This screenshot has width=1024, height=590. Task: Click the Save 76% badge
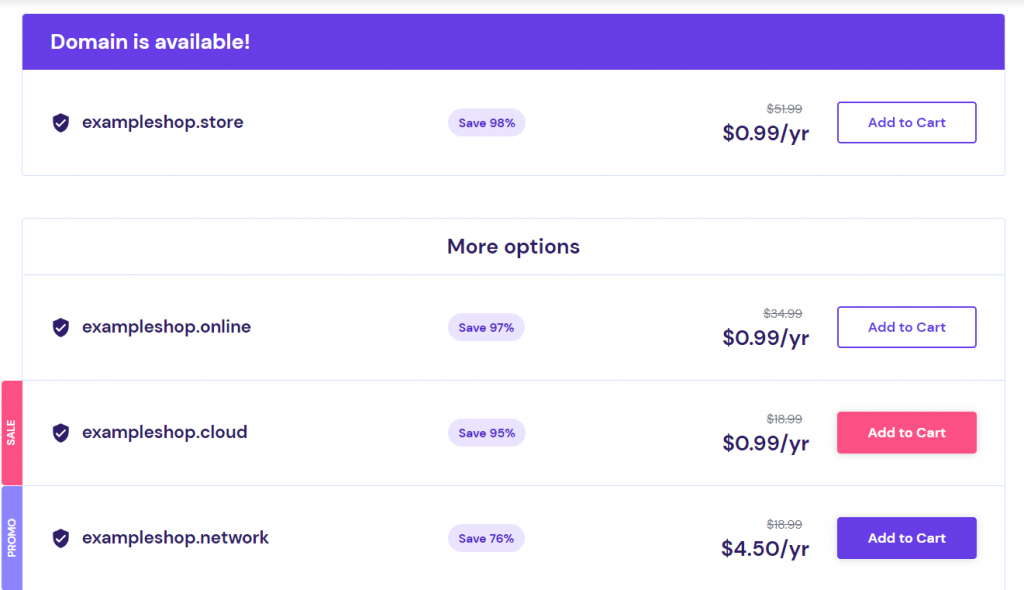tap(487, 538)
